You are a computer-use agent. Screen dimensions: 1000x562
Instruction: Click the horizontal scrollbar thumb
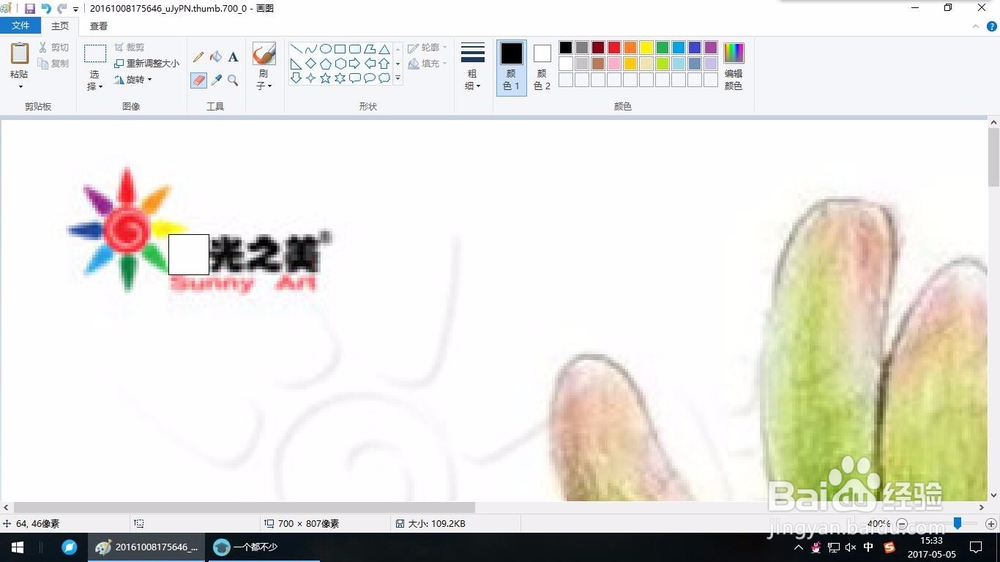tap(244, 508)
